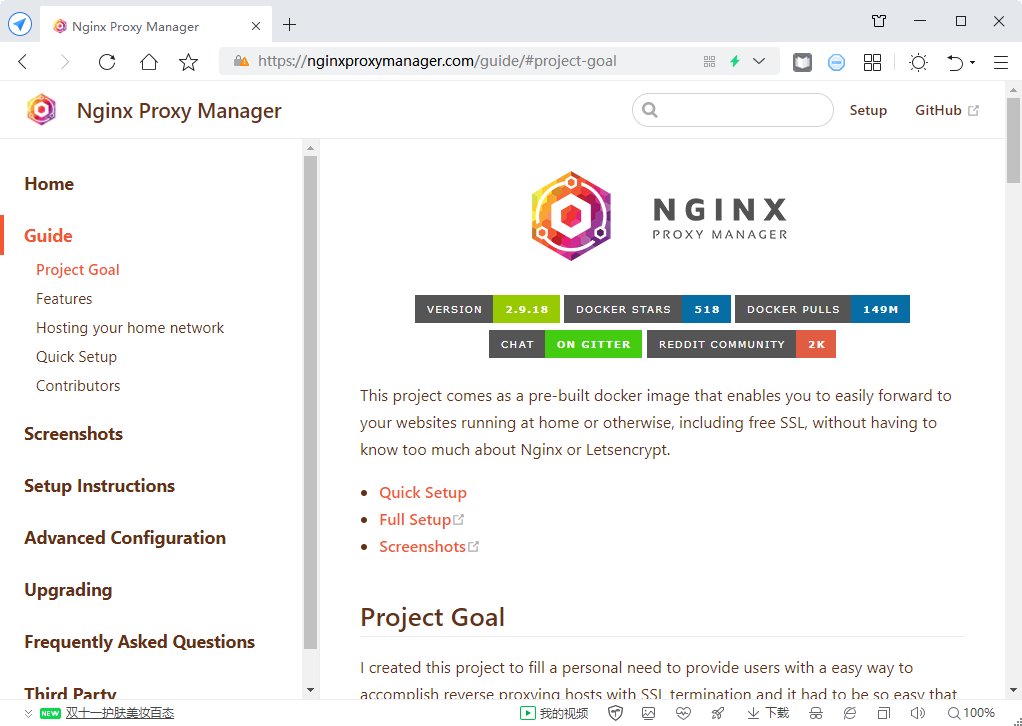Viewport: 1022px width, 726px height.
Task: Open the browser hamburger menu
Action: pyautogui.click(x=1000, y=61)
